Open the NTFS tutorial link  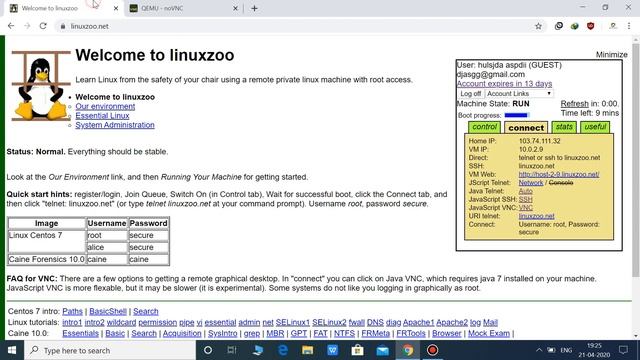click(344, 333)
